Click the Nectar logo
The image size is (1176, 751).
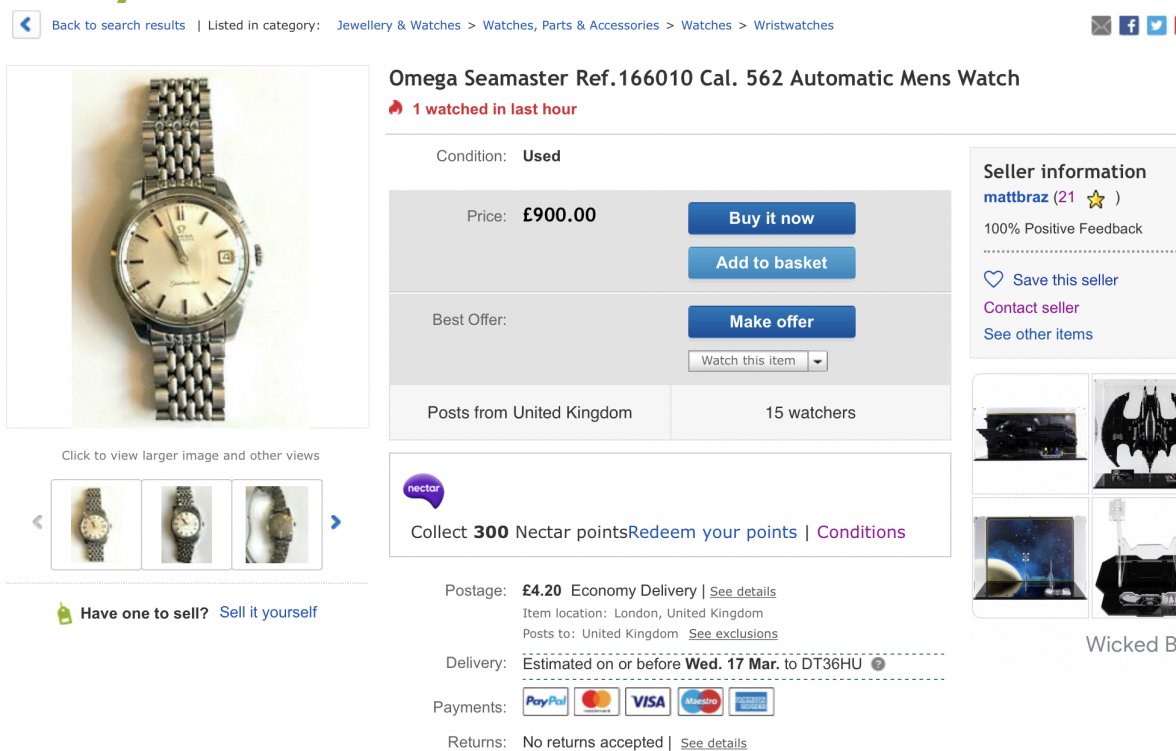pyautogui.click(x=423, y=491)
